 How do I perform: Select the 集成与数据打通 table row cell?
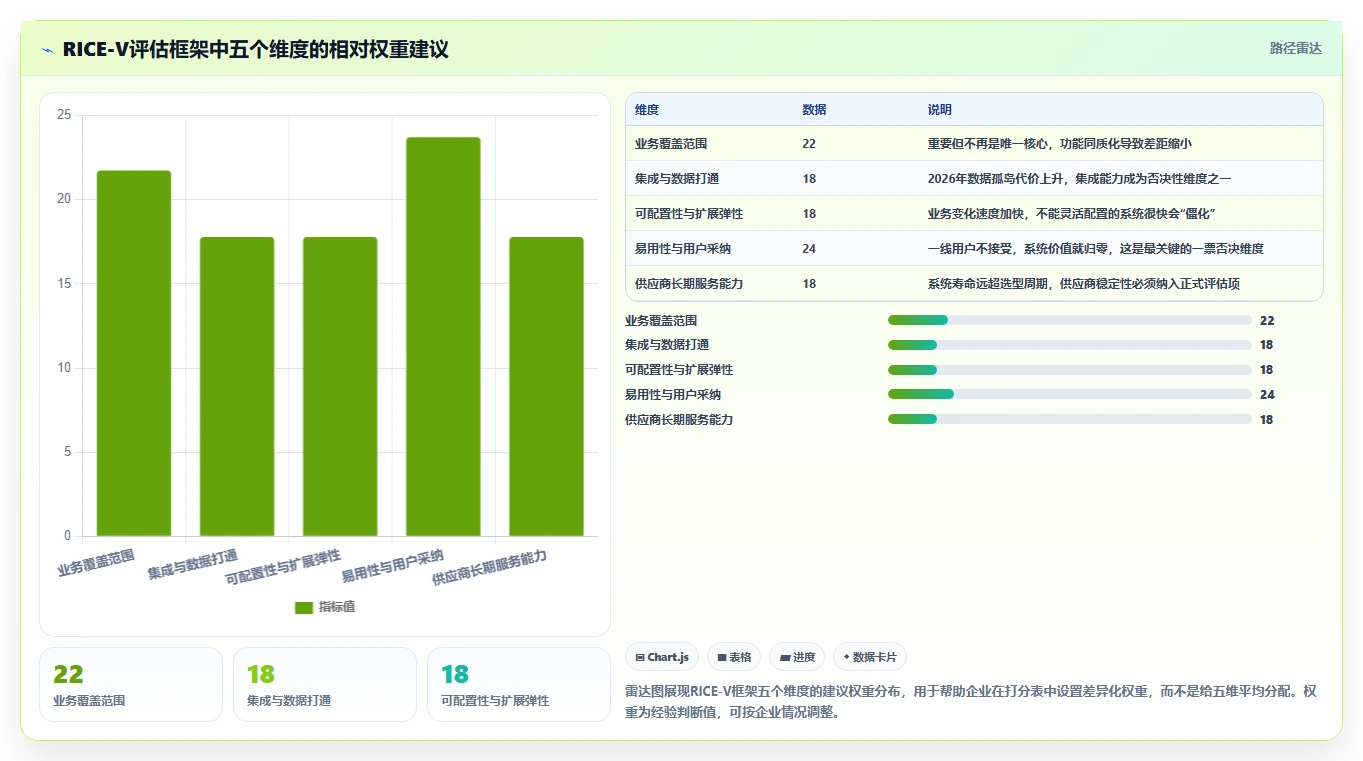pos(677,179)
